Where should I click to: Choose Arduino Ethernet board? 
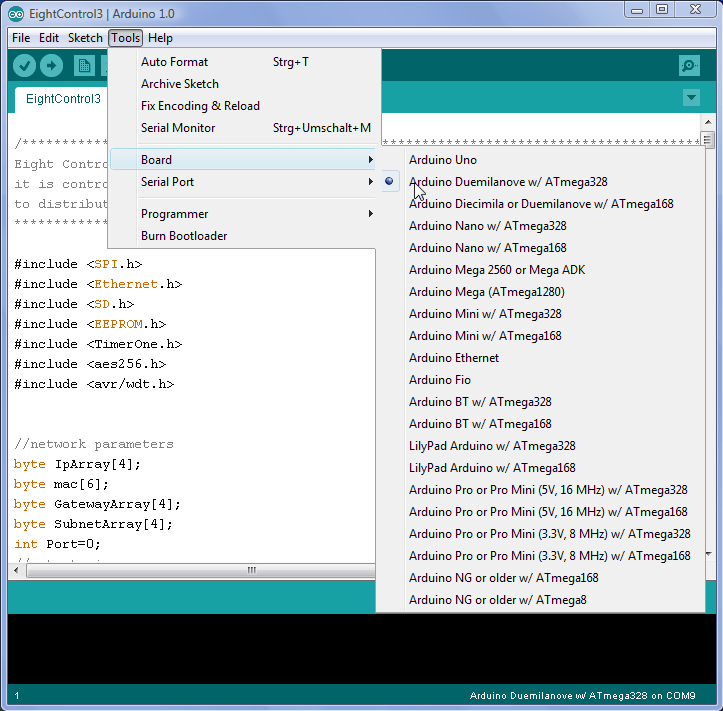point(540,358)
